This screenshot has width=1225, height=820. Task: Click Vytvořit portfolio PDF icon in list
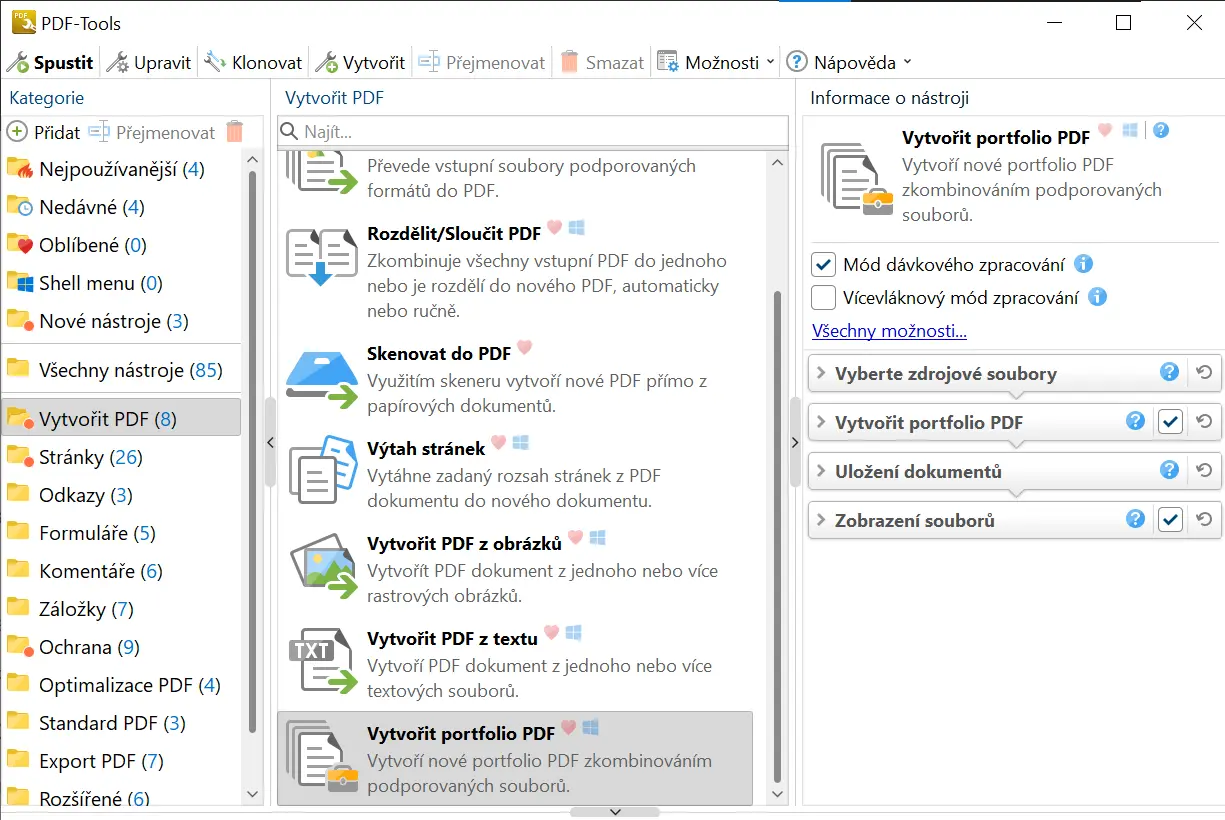point(321,755)
